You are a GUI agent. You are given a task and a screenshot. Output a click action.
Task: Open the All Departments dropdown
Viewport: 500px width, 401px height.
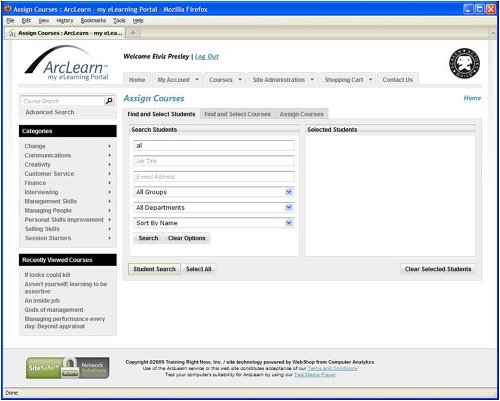(214, 207)
